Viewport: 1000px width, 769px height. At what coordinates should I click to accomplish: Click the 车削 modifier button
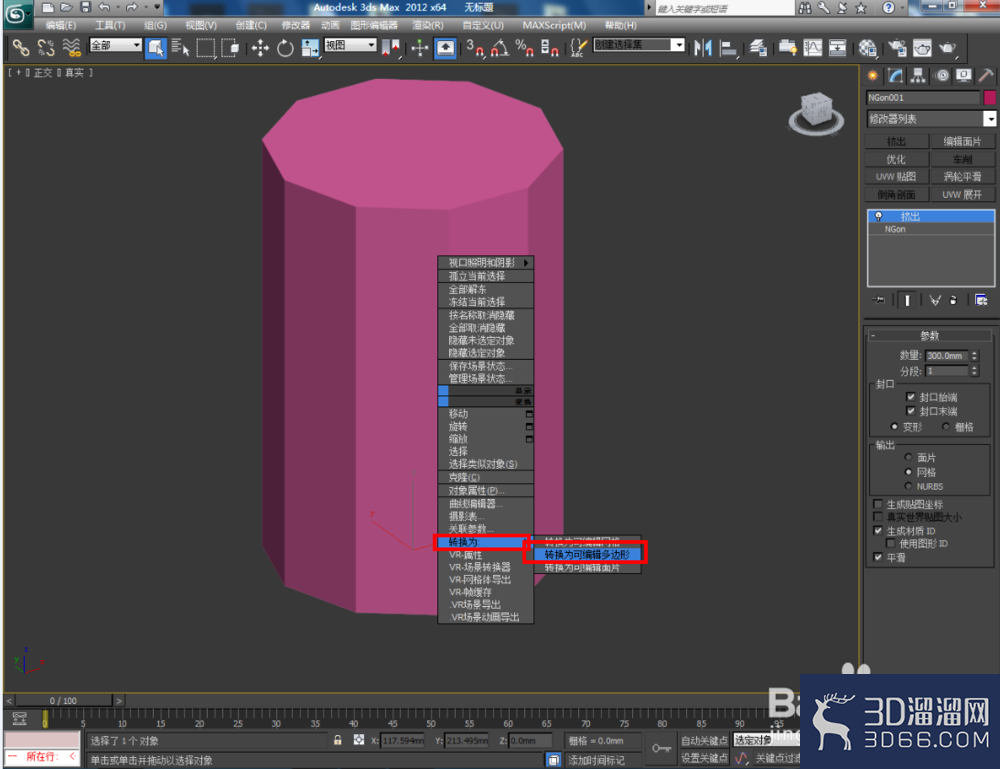[962, 159]
